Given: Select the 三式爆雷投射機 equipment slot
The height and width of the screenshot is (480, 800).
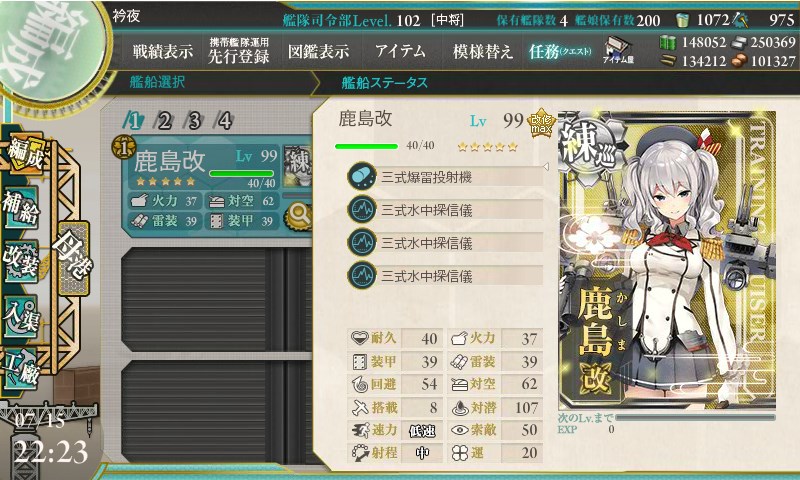Looking at the screenshot, I should coord(444,177).
